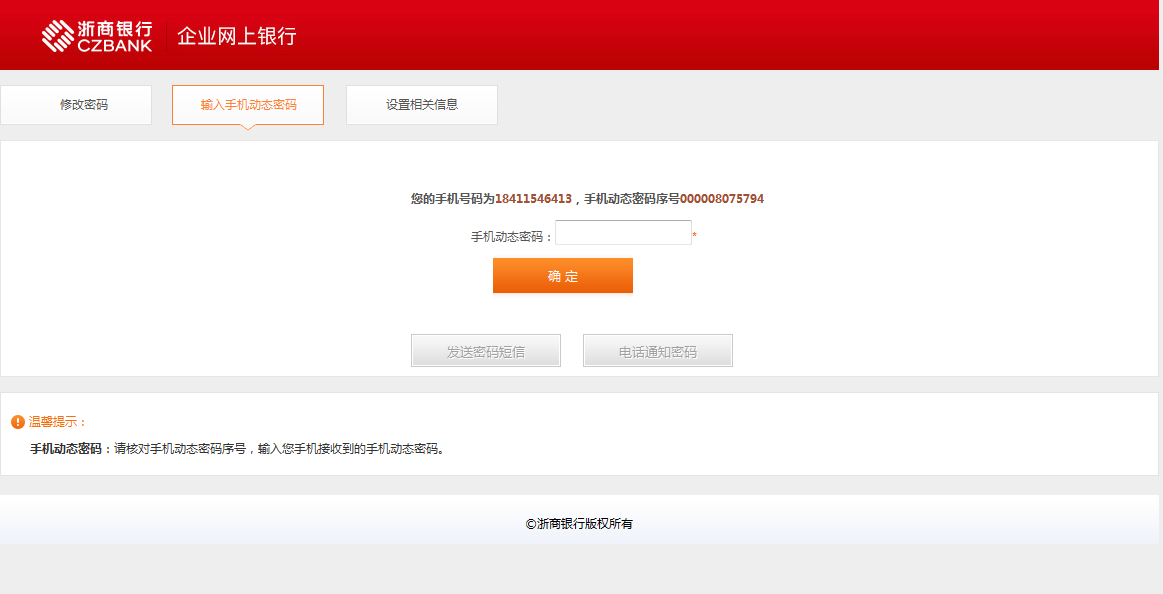Click the 企业网上银行 header title

[x=237, y=36]
